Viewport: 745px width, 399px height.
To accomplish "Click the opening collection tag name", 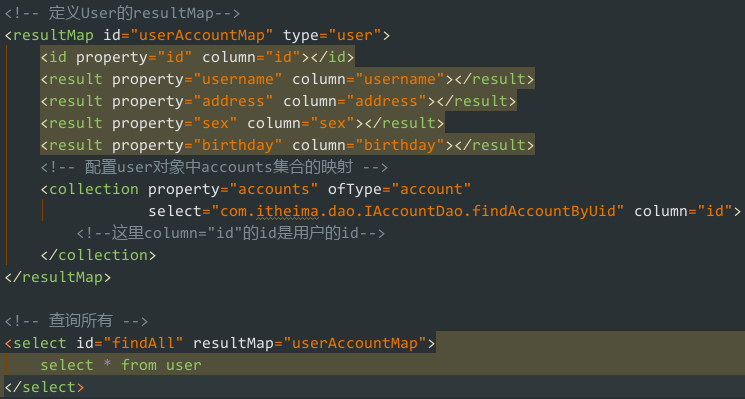I will pos(94,189).
